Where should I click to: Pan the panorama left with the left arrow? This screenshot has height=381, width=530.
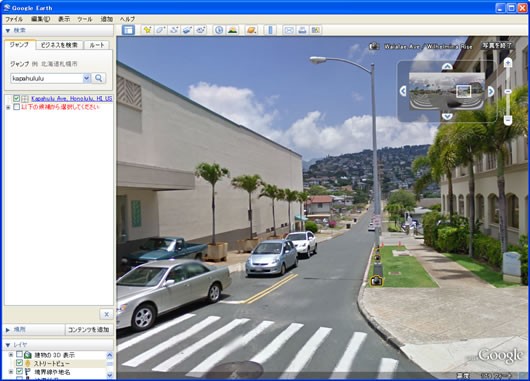[403, 91]
